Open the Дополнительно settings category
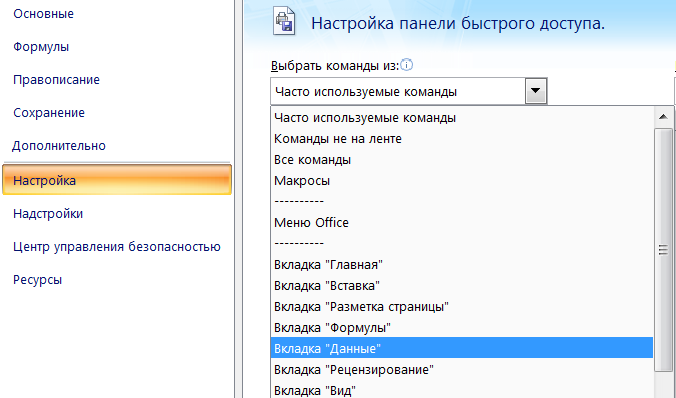676x398 pixels. click(59, 146)
